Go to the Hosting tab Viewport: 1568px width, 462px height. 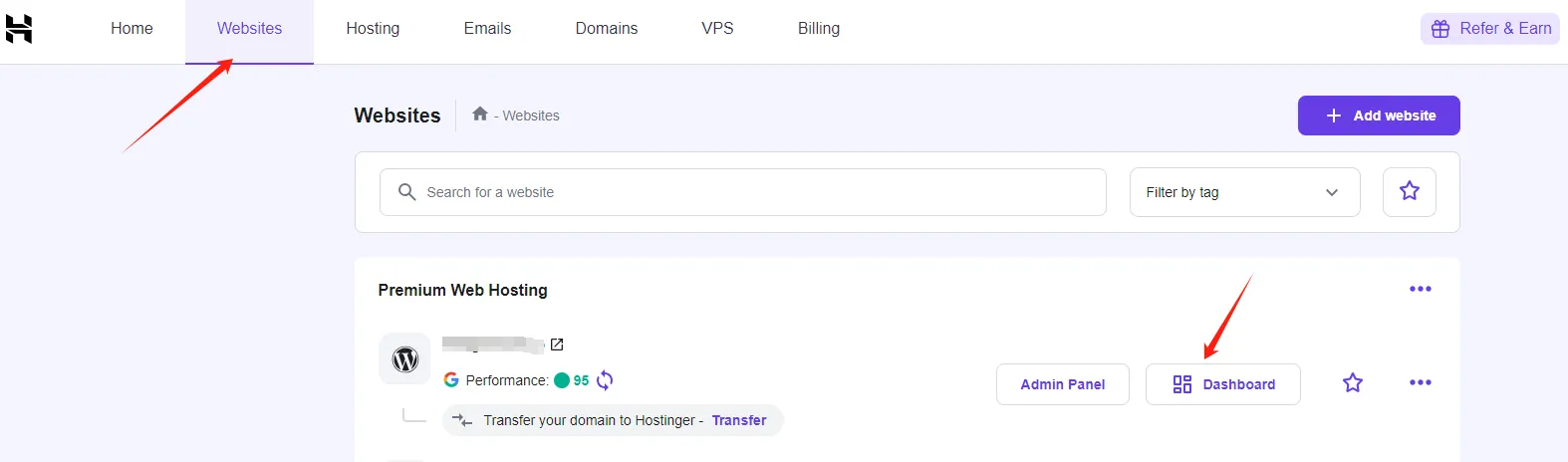point(373,29)
